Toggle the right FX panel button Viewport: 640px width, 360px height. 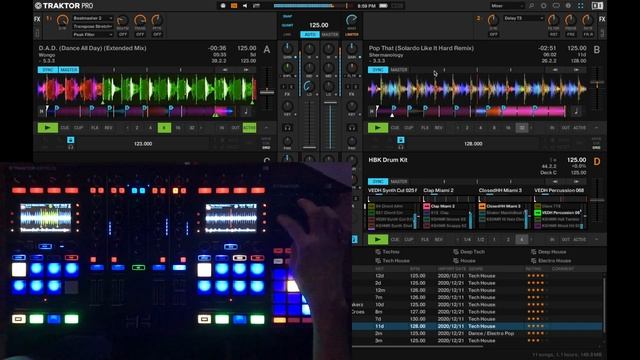[x=602, y=19]
